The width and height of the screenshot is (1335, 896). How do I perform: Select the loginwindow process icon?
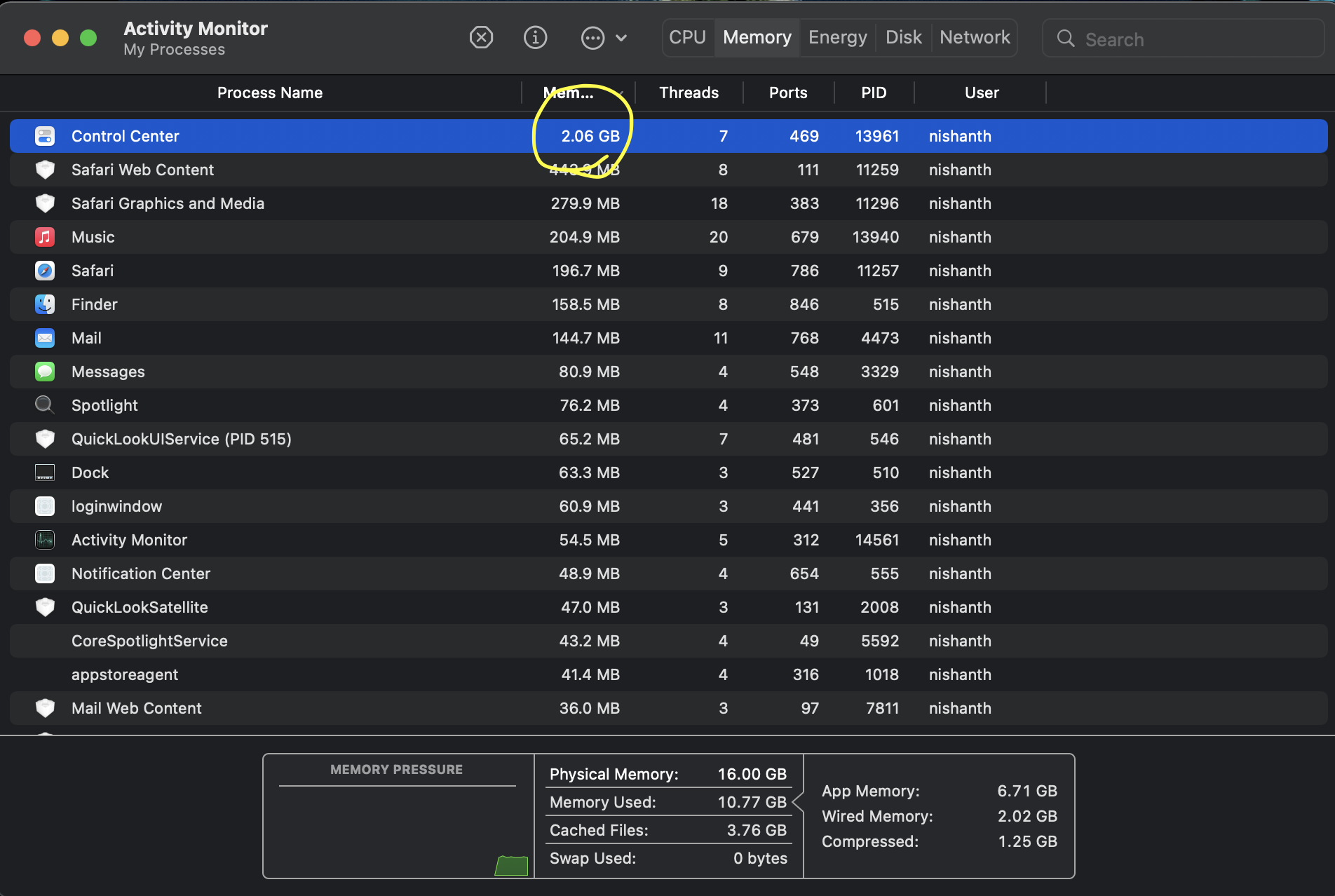45,506
